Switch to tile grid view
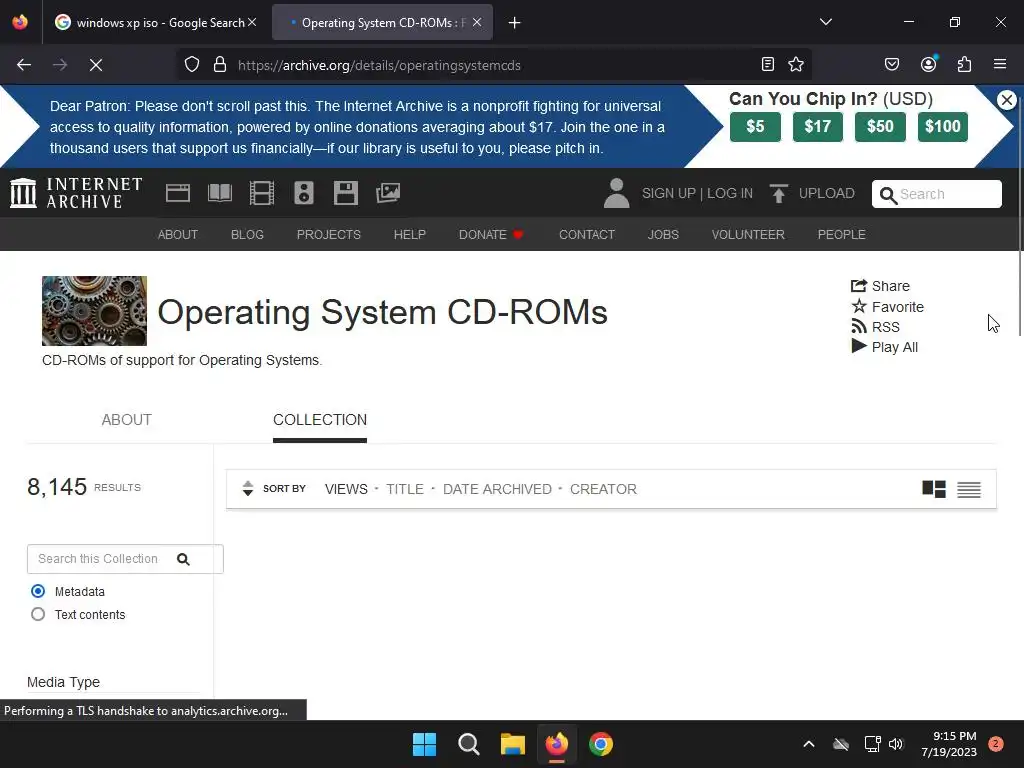The height and width of the screenshot is (768, 1024). [934, 489]
